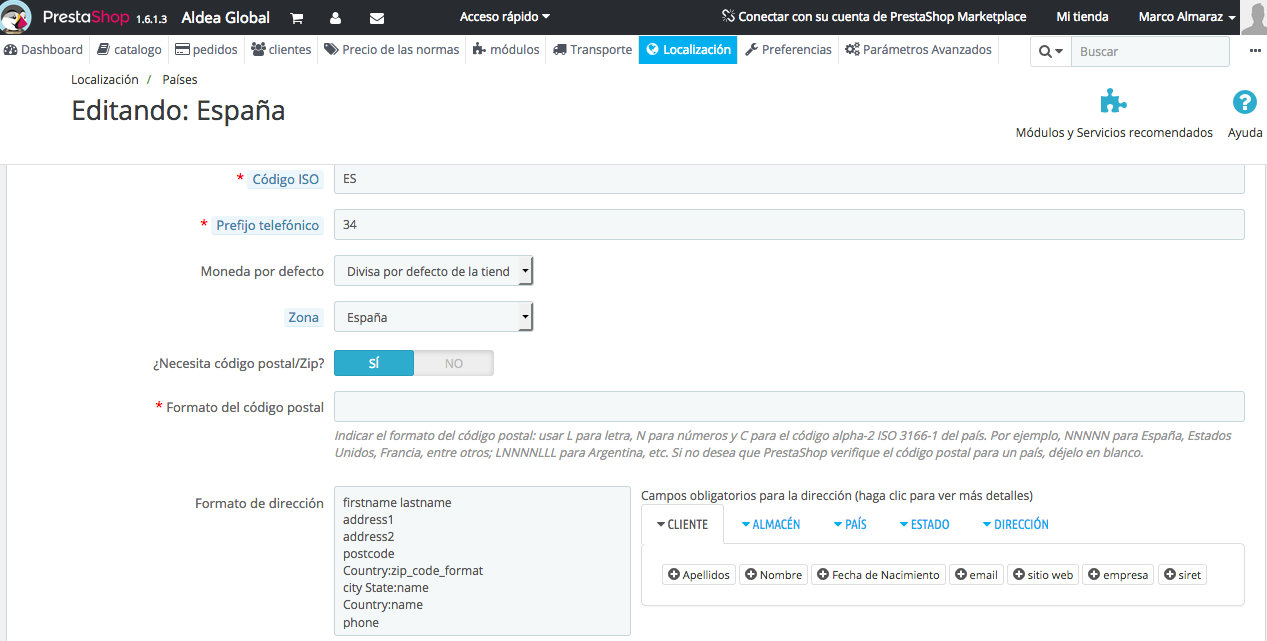Open Mi tienda link
Screen dimensions: 1267x641
1082,17
